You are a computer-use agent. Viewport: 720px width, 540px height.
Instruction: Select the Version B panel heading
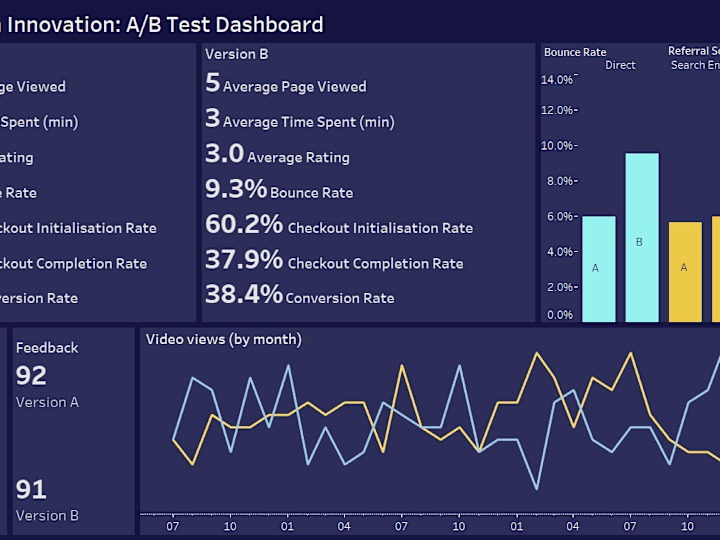(x=236, y=54)
